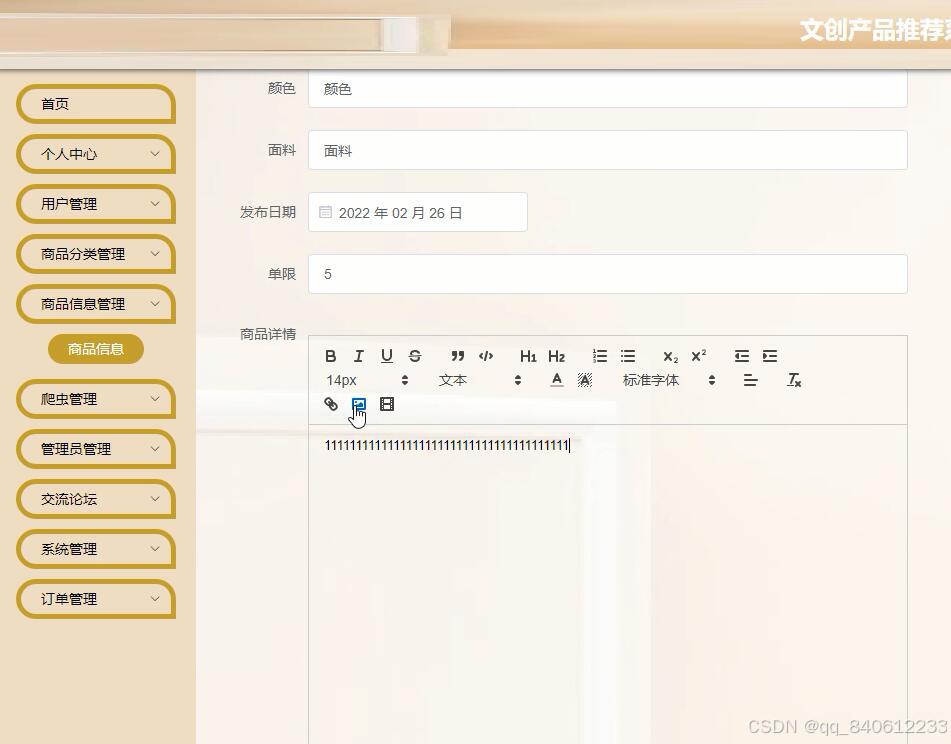
Task: Select the 商品信息 submenu item
Action: [96, 349]
